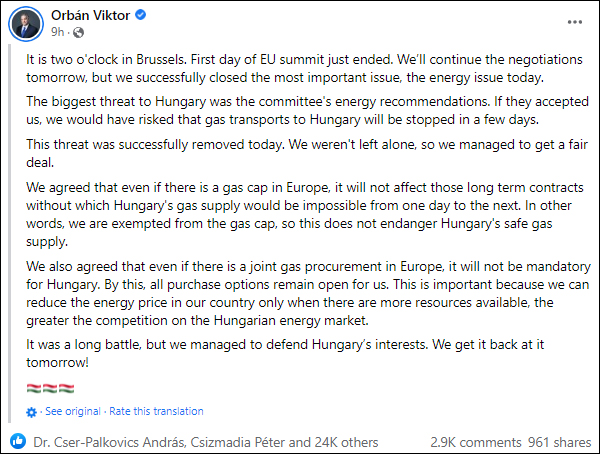Click the post's opening paragraph about Brussels
Viewport: 600px width, 454px height.
click(299, 68)
